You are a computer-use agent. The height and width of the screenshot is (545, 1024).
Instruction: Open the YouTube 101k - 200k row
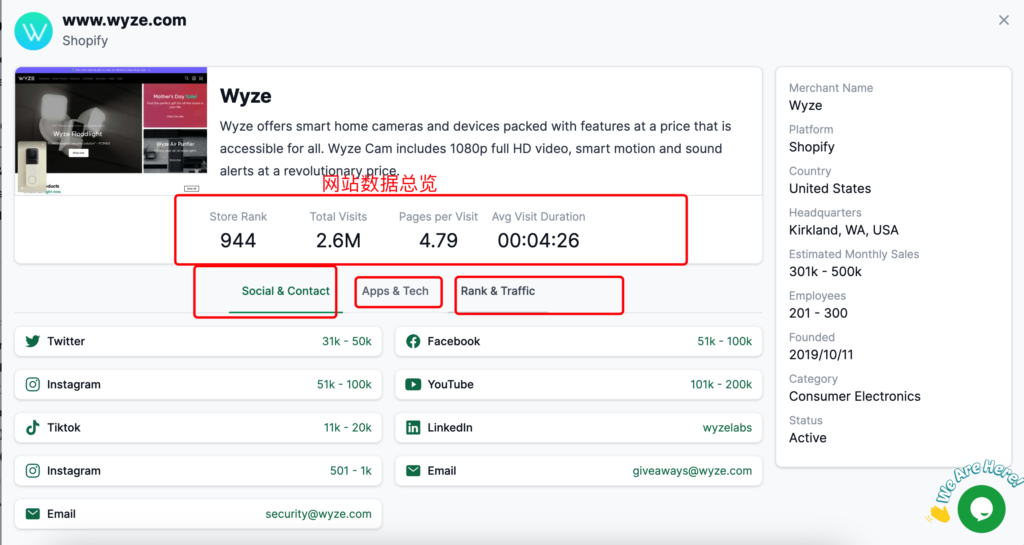coord(579,384)
